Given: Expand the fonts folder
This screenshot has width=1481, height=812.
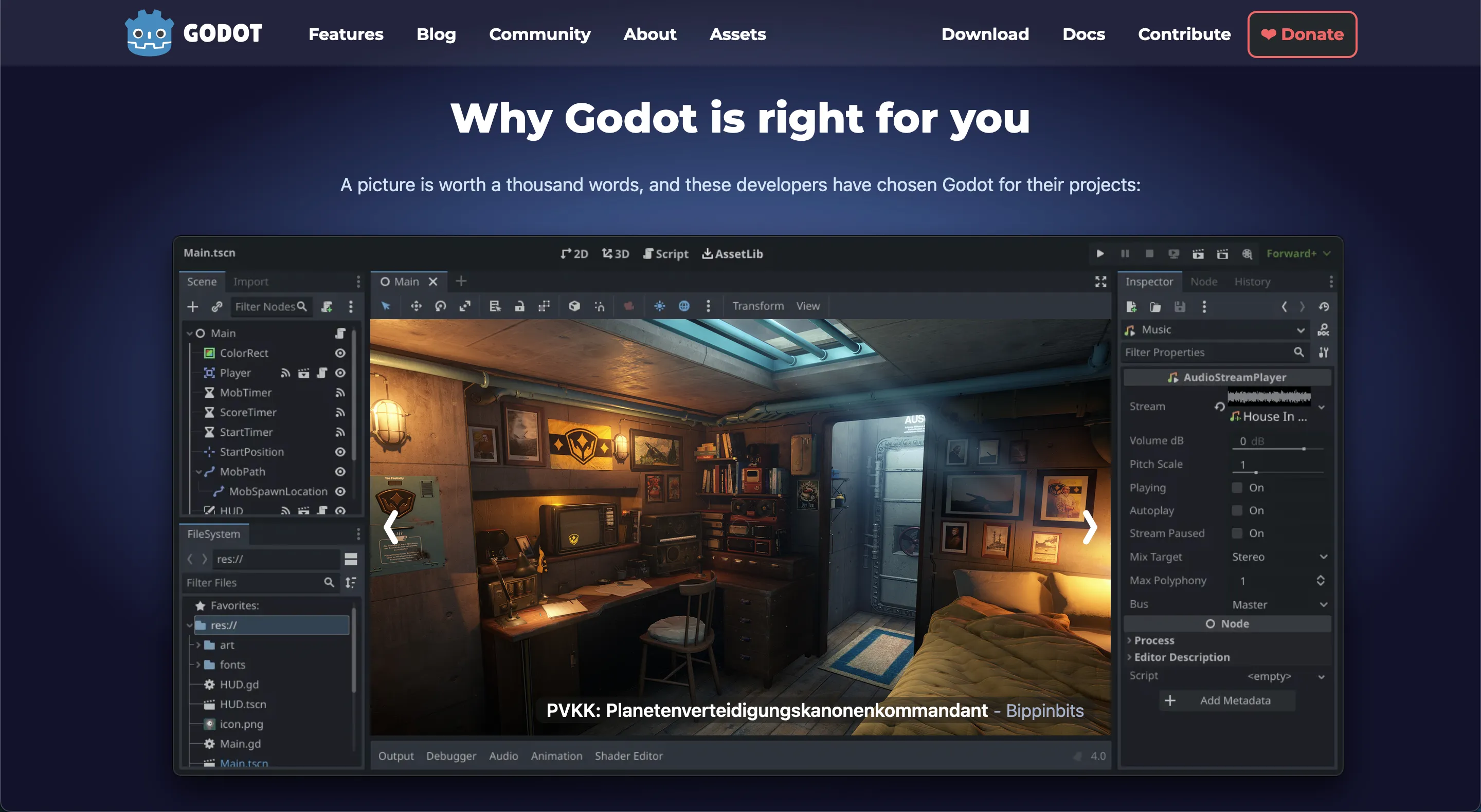Looking at the screenshot, I should [x=198, y=665].
